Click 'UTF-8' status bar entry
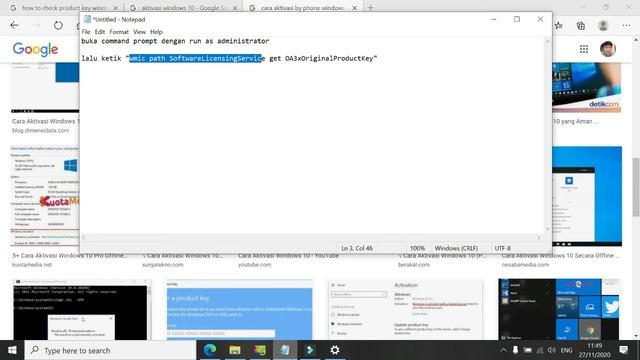Viewport: 640px width, 360px height. coord(502,248)
